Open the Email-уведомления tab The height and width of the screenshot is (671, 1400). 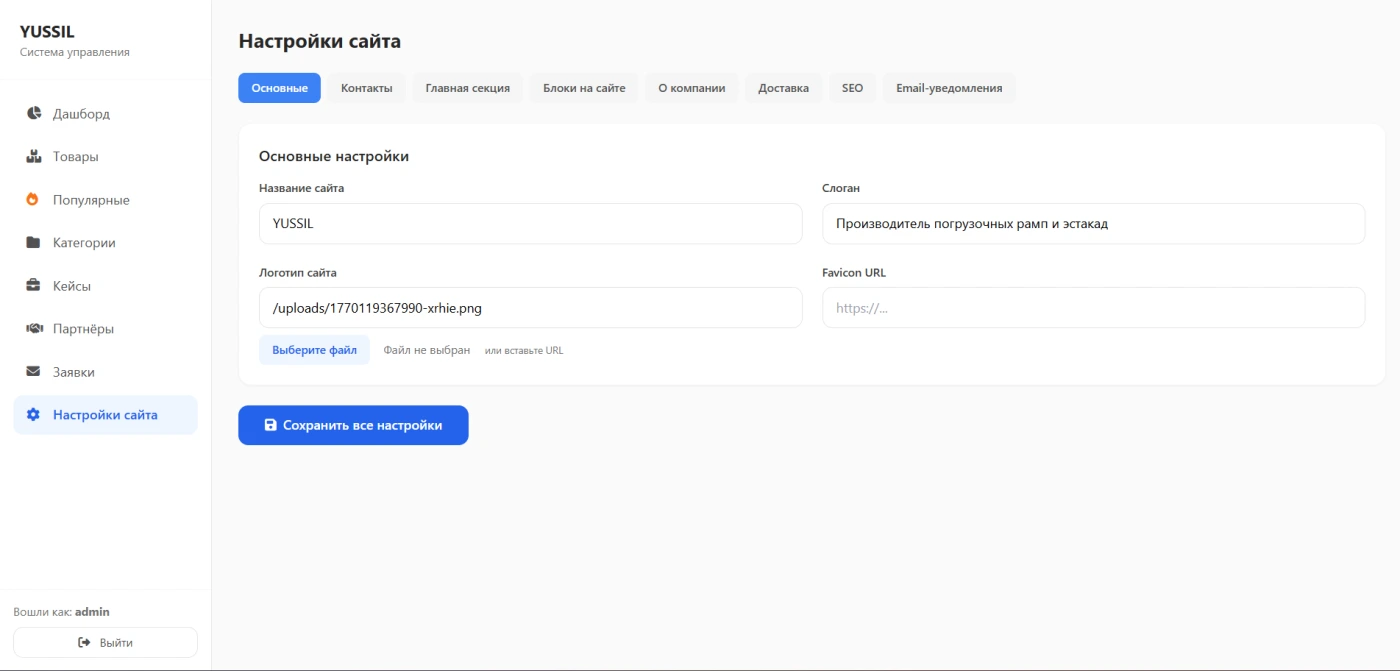click(949, 88)
